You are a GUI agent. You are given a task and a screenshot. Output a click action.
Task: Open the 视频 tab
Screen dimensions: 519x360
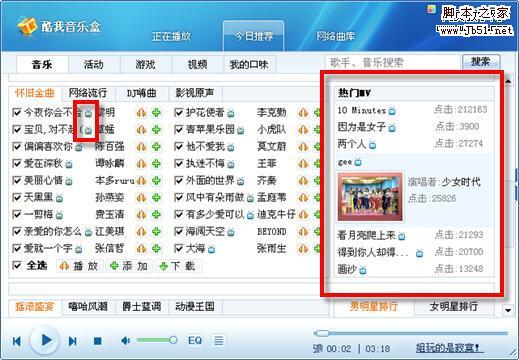pos(197,64)
